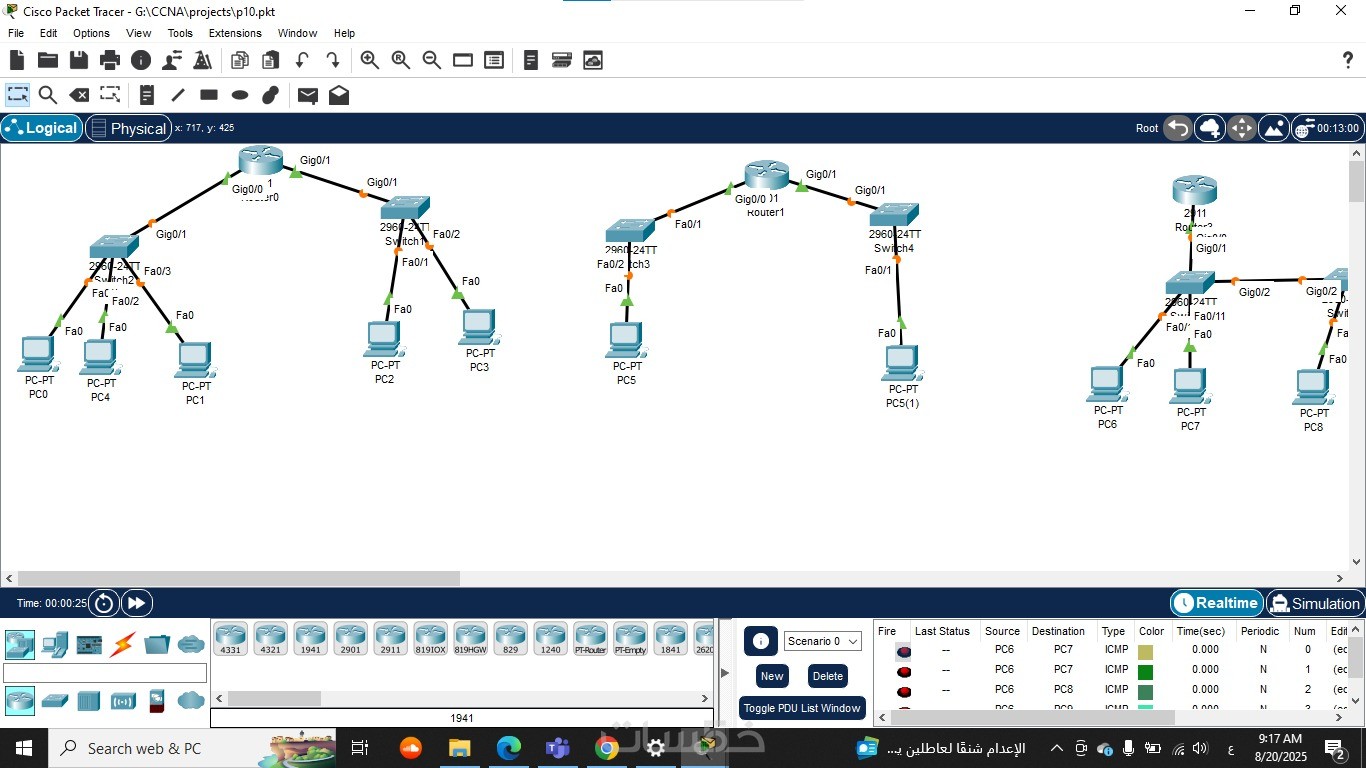Create a new network file

17,60
